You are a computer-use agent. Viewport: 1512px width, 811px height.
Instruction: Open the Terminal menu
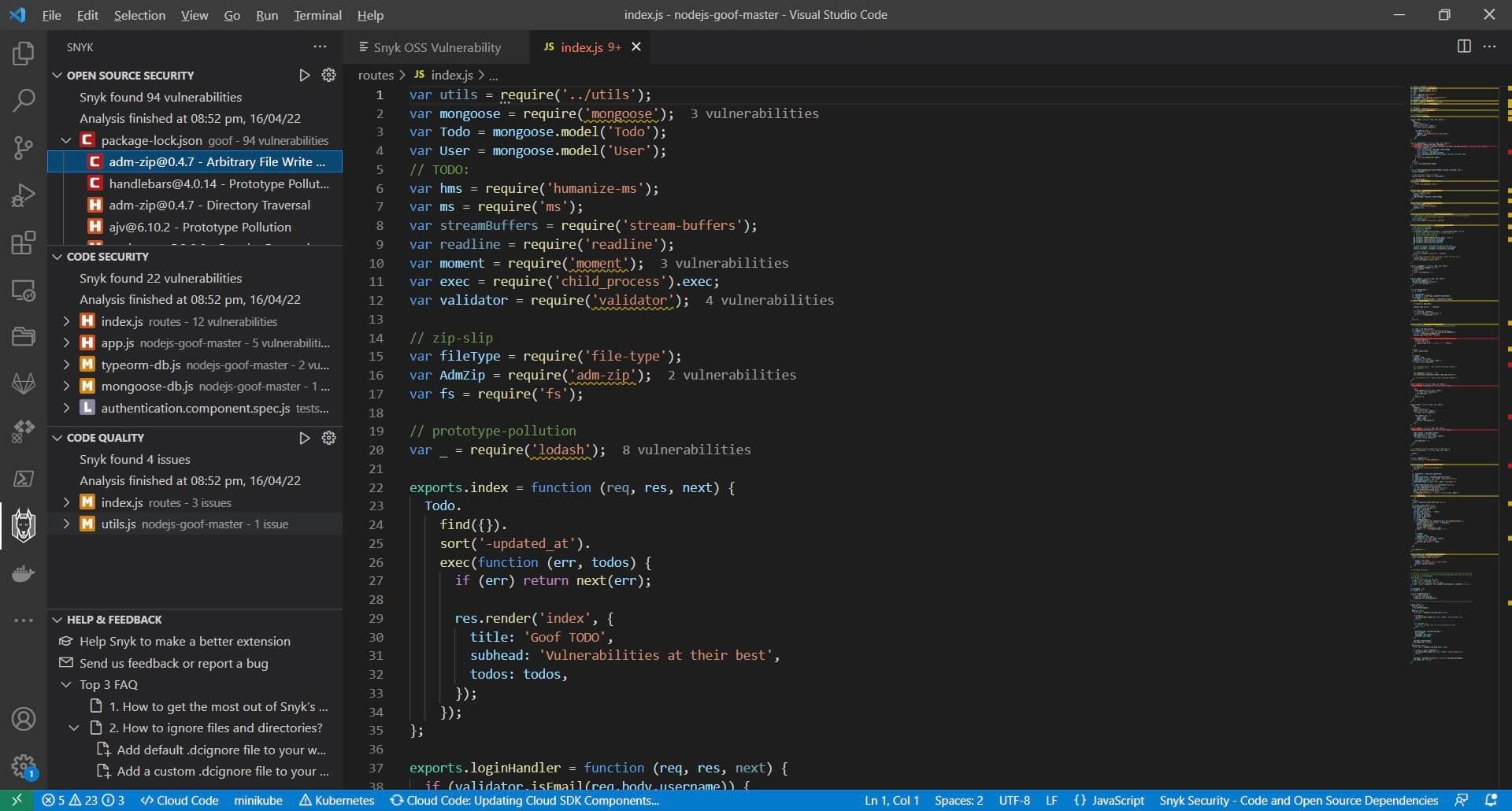(317, 15)
